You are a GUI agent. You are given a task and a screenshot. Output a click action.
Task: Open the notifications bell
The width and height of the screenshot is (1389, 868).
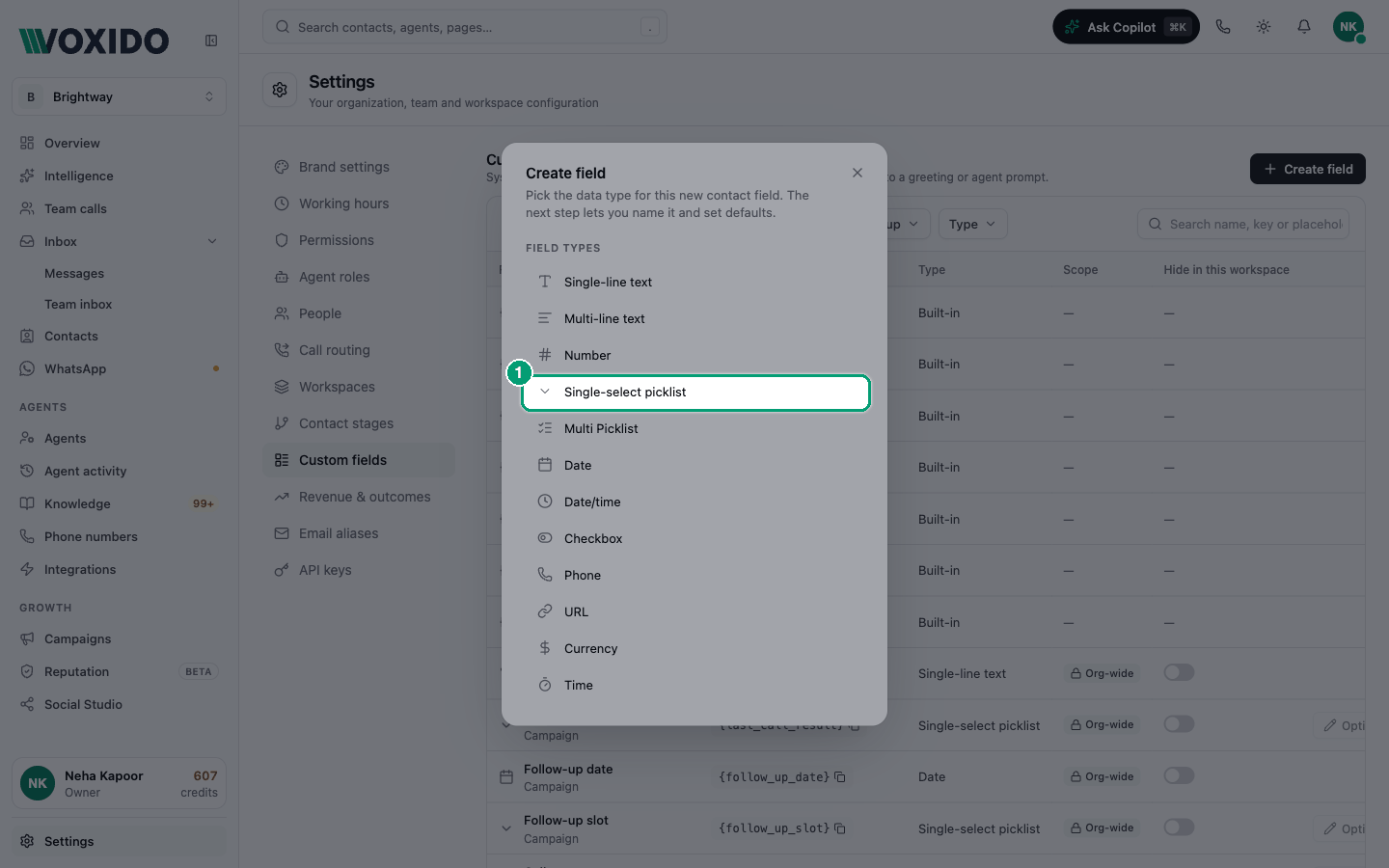pos(1304,27)
